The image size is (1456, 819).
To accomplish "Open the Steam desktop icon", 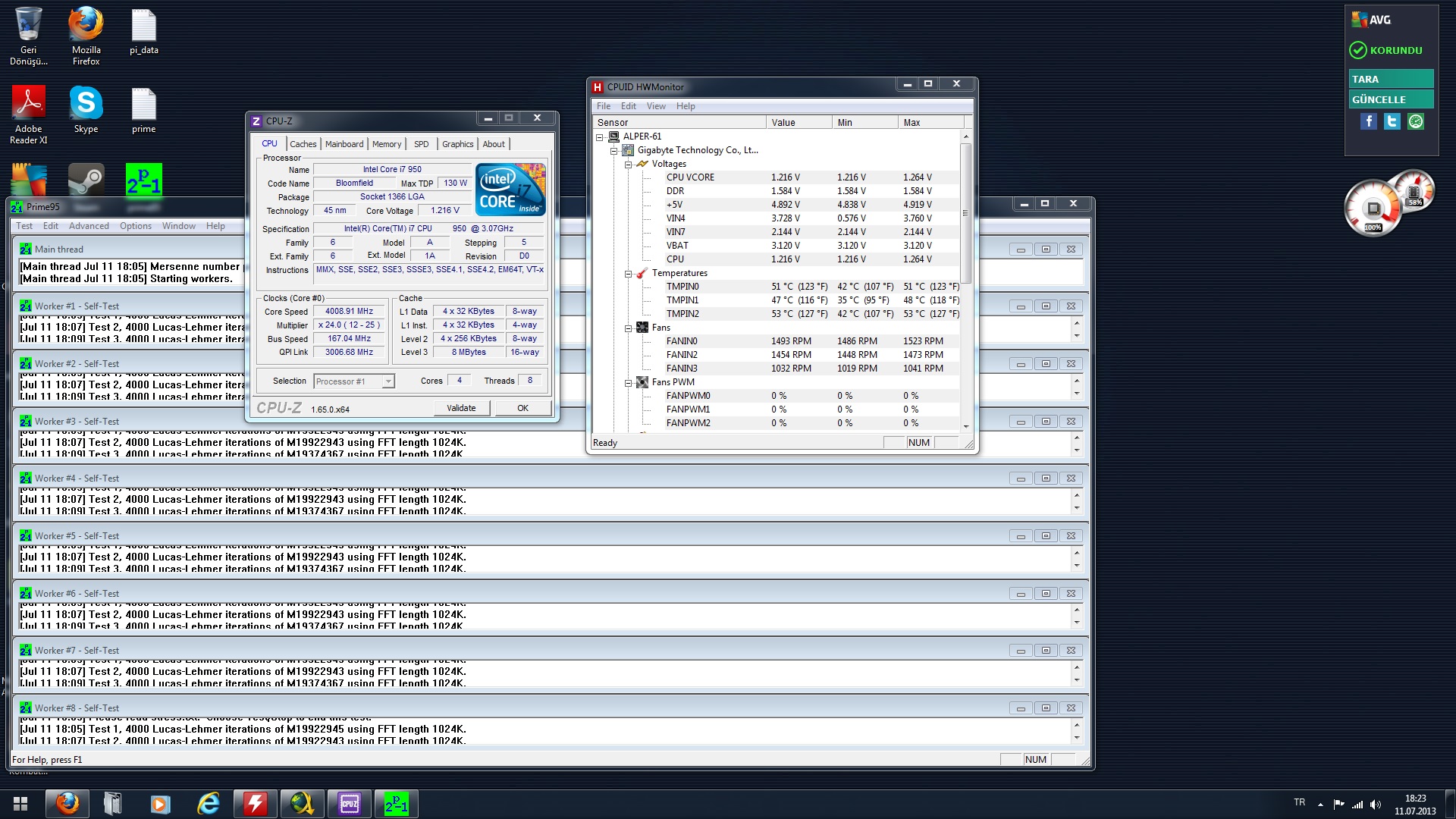I will [86, 180].
